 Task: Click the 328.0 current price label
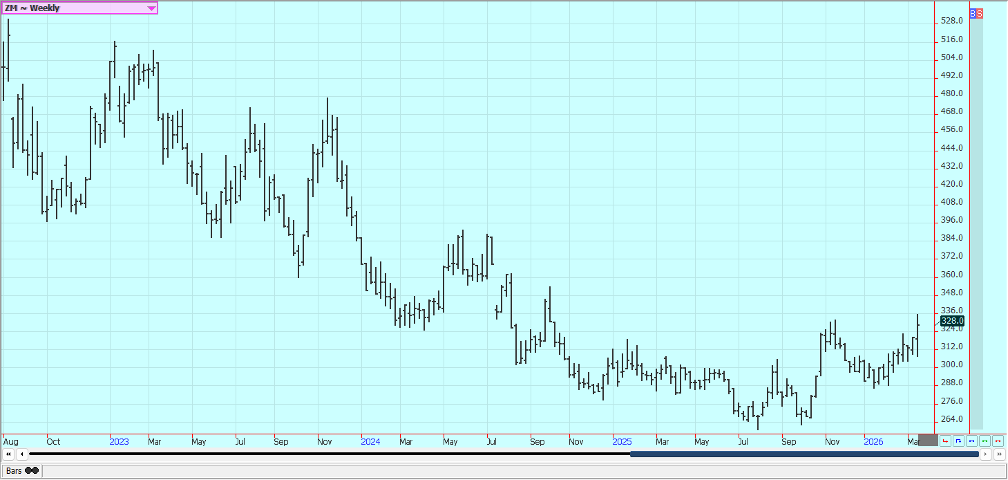click(952, 321)
